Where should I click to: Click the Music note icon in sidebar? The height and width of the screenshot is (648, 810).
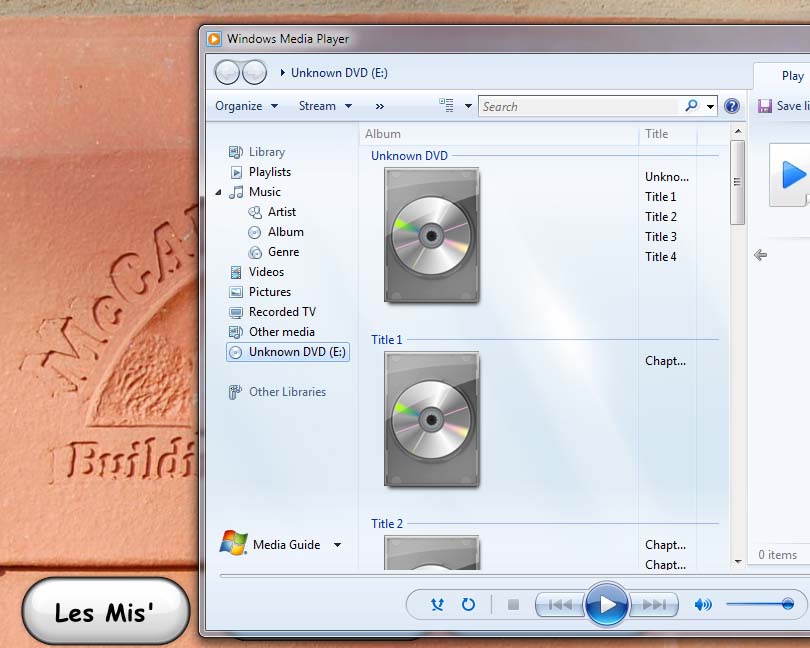(x=236, y=192)
